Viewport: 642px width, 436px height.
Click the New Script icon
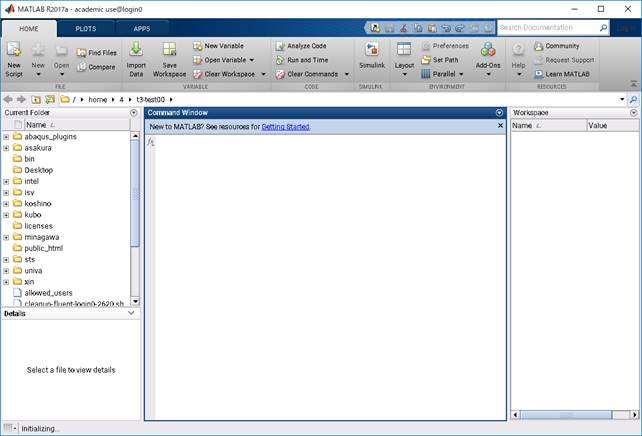tap(13, 50)
